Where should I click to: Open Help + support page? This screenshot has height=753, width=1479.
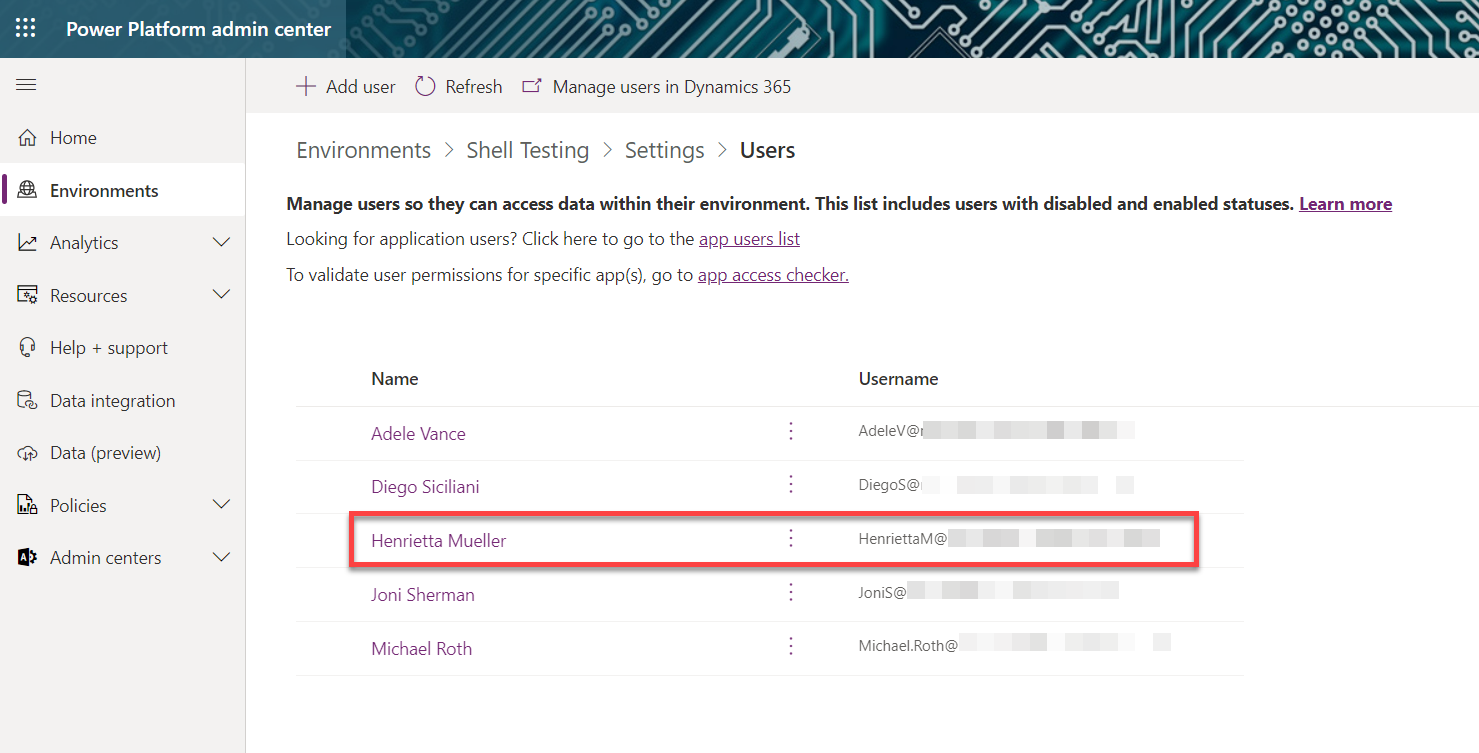122,348
